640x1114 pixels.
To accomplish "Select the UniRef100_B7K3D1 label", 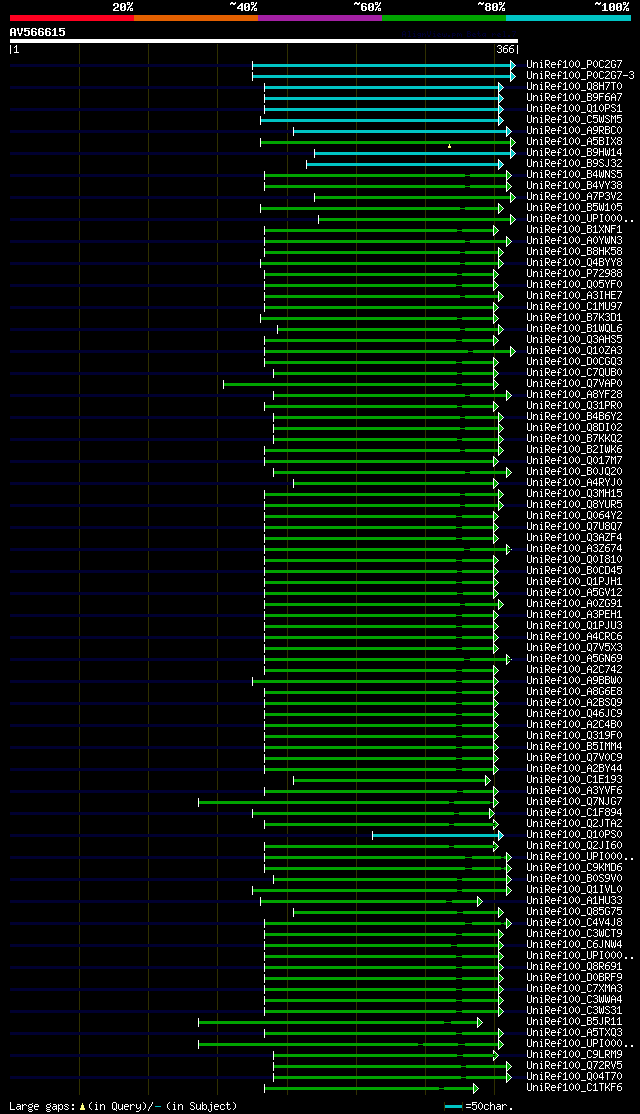I will point(575,318).
